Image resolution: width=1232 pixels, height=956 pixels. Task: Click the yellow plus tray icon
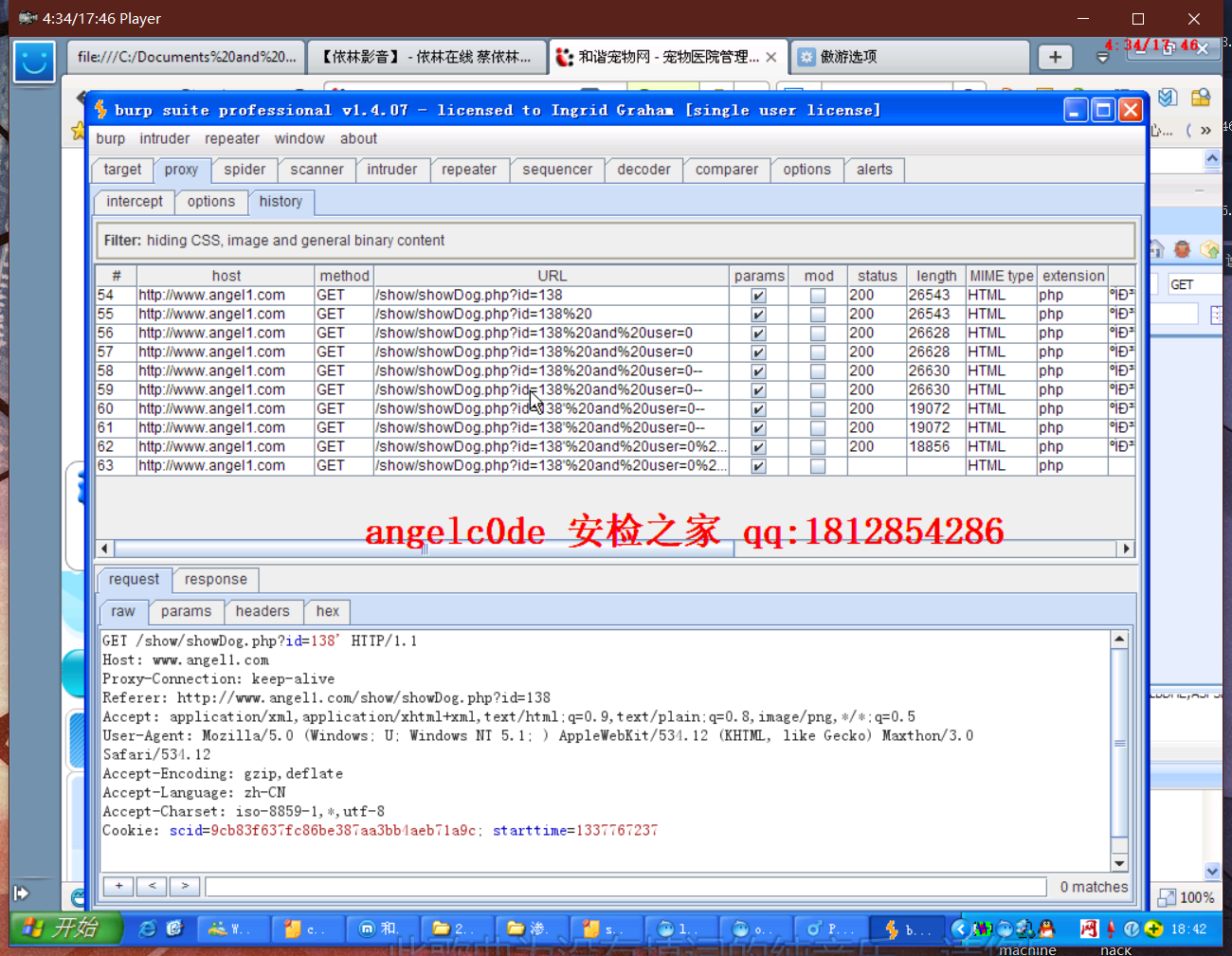pyautogui.click(x=1153, y=929)
